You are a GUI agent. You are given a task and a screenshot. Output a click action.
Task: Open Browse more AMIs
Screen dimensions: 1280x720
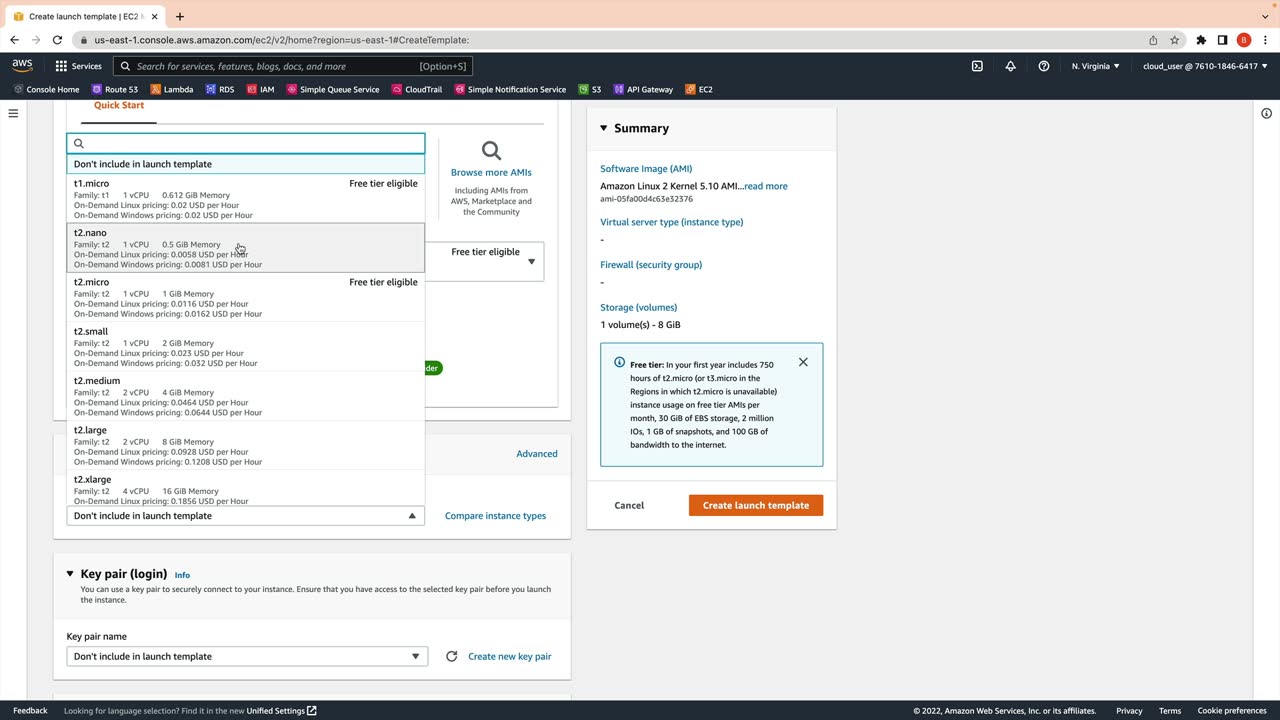coord(491,172)
